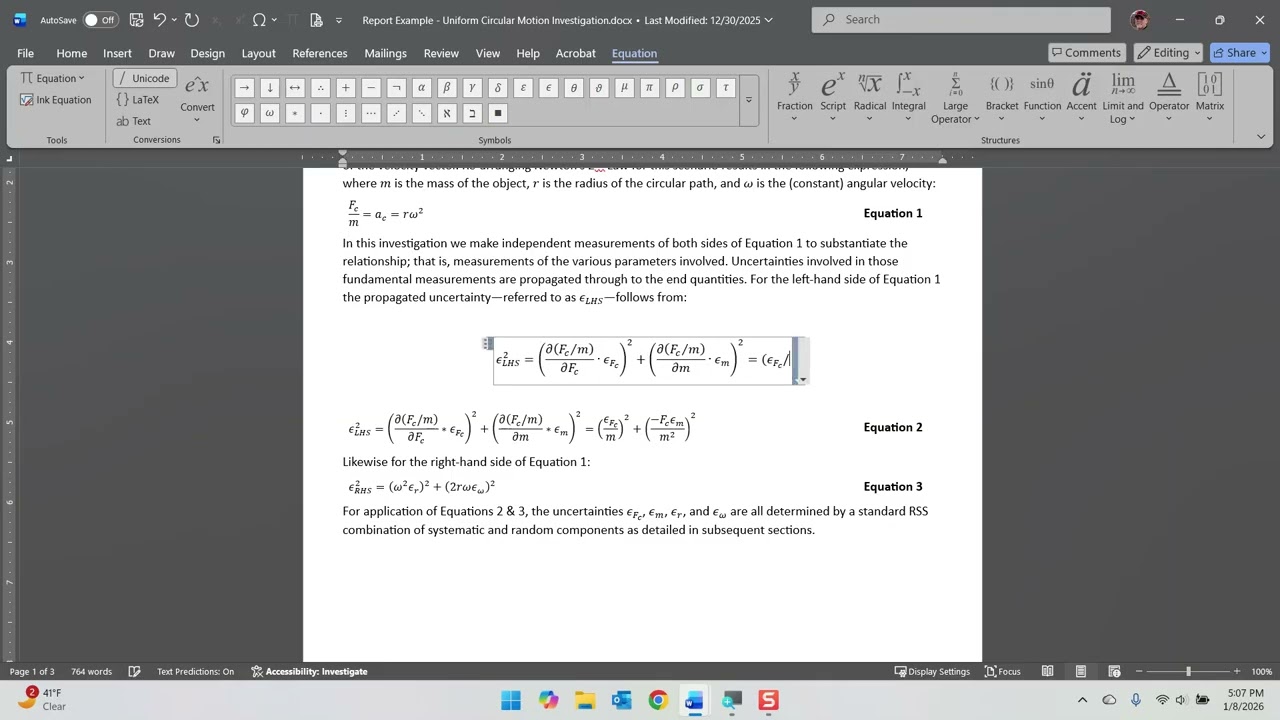Viewport: 1280px width, 720px height.
Task: Open Display Settings in status bar
Action: click(932, 672)
